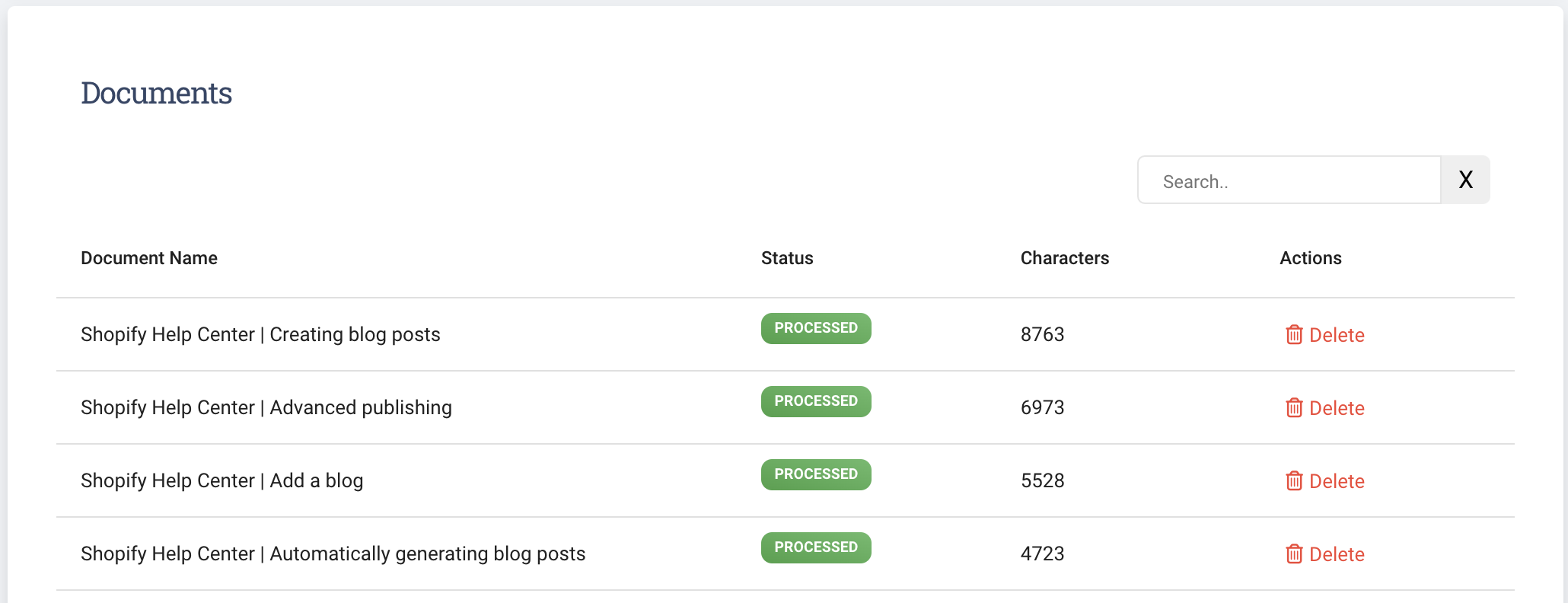The image size is (1568, 603).
Task: Click PROCESSED badge for Add a blog
Action: [x=816, y=474]
